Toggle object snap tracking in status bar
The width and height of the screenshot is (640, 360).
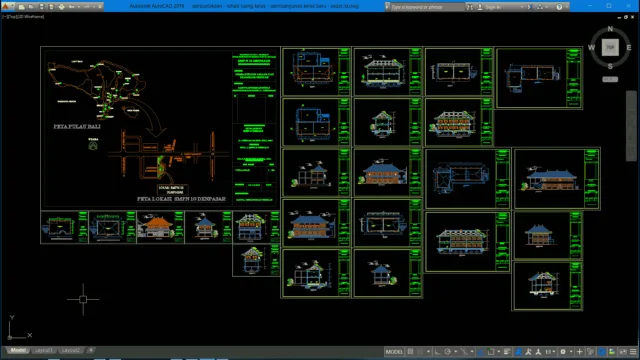pyautogui.click(x=481, y=352)
